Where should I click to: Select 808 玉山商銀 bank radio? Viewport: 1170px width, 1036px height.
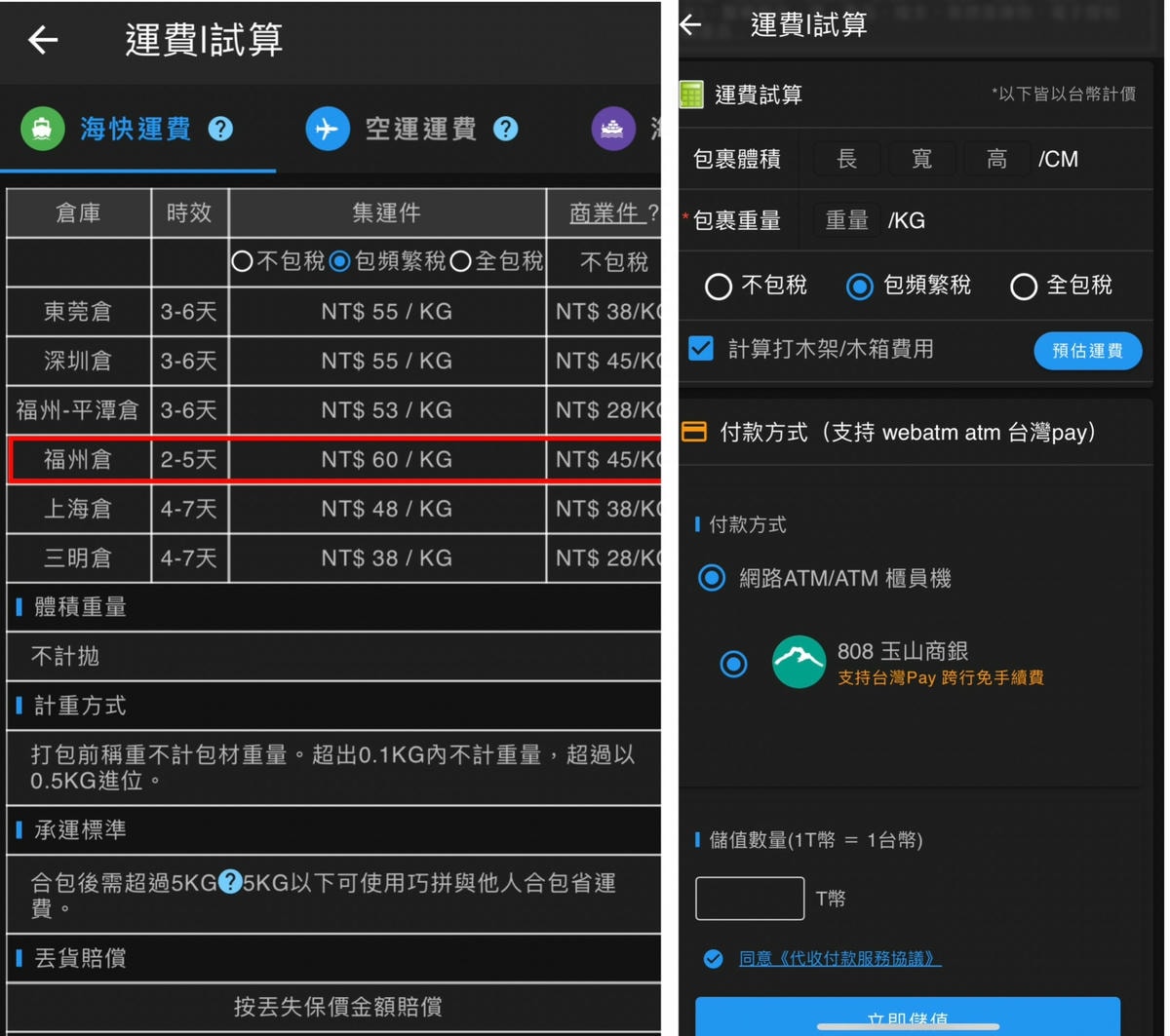(x=733, y=664)
